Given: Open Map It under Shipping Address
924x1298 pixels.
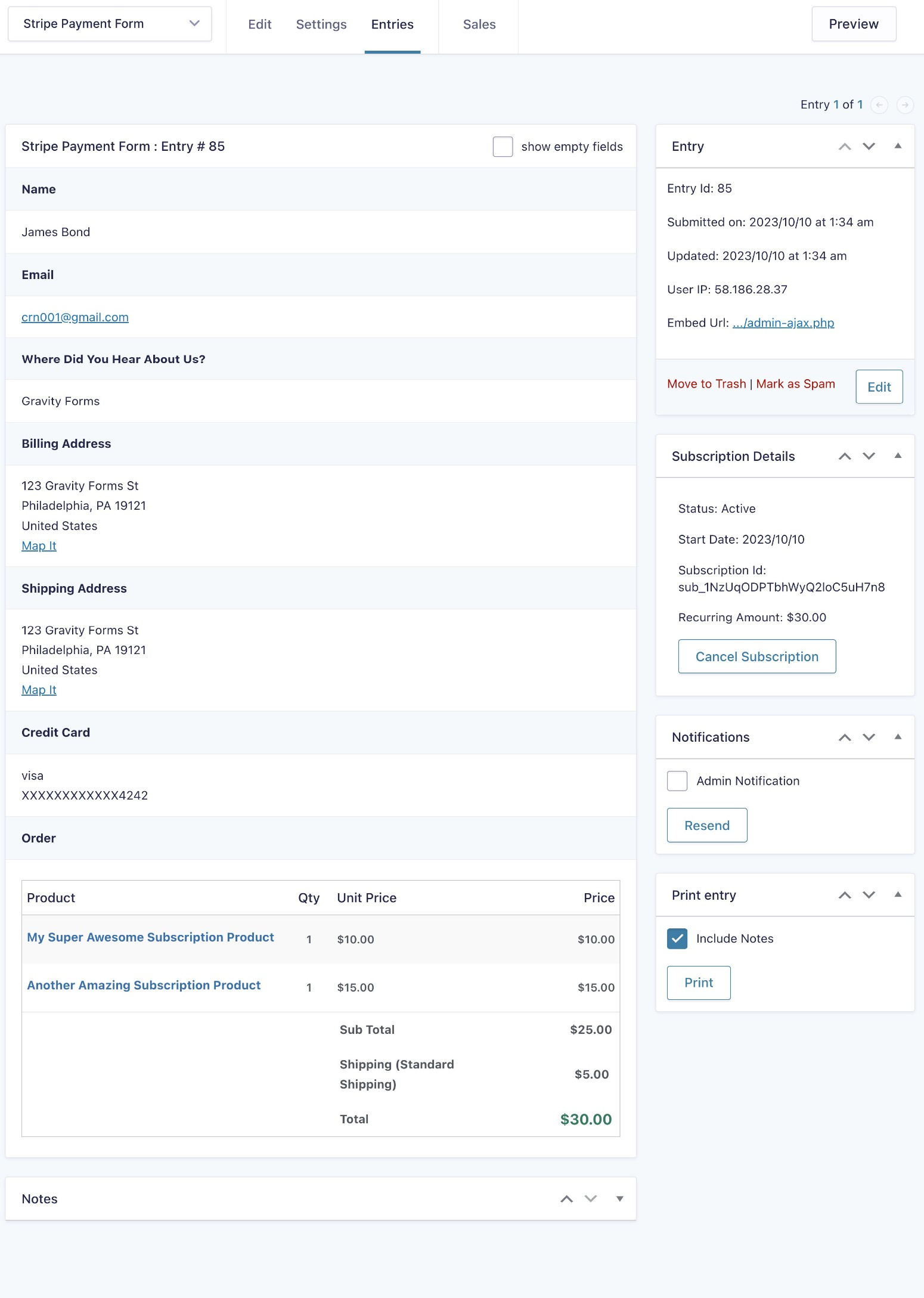Looking at the screenshot, I should (39, 690).
